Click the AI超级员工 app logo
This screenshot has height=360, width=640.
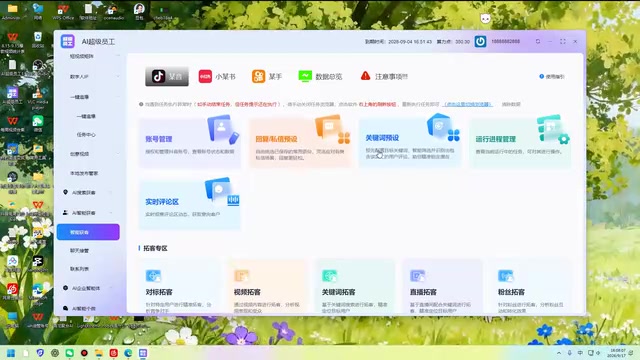67,42
